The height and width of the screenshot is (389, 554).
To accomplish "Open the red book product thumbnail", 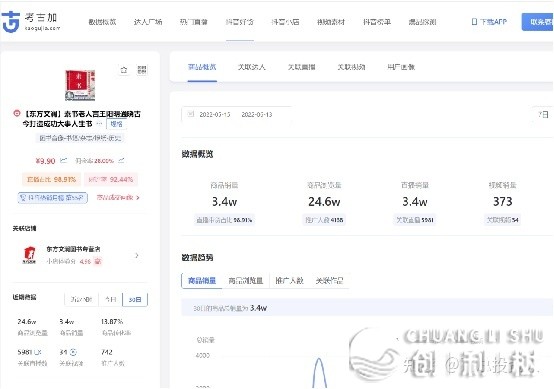I will click(x=80, y=85).
